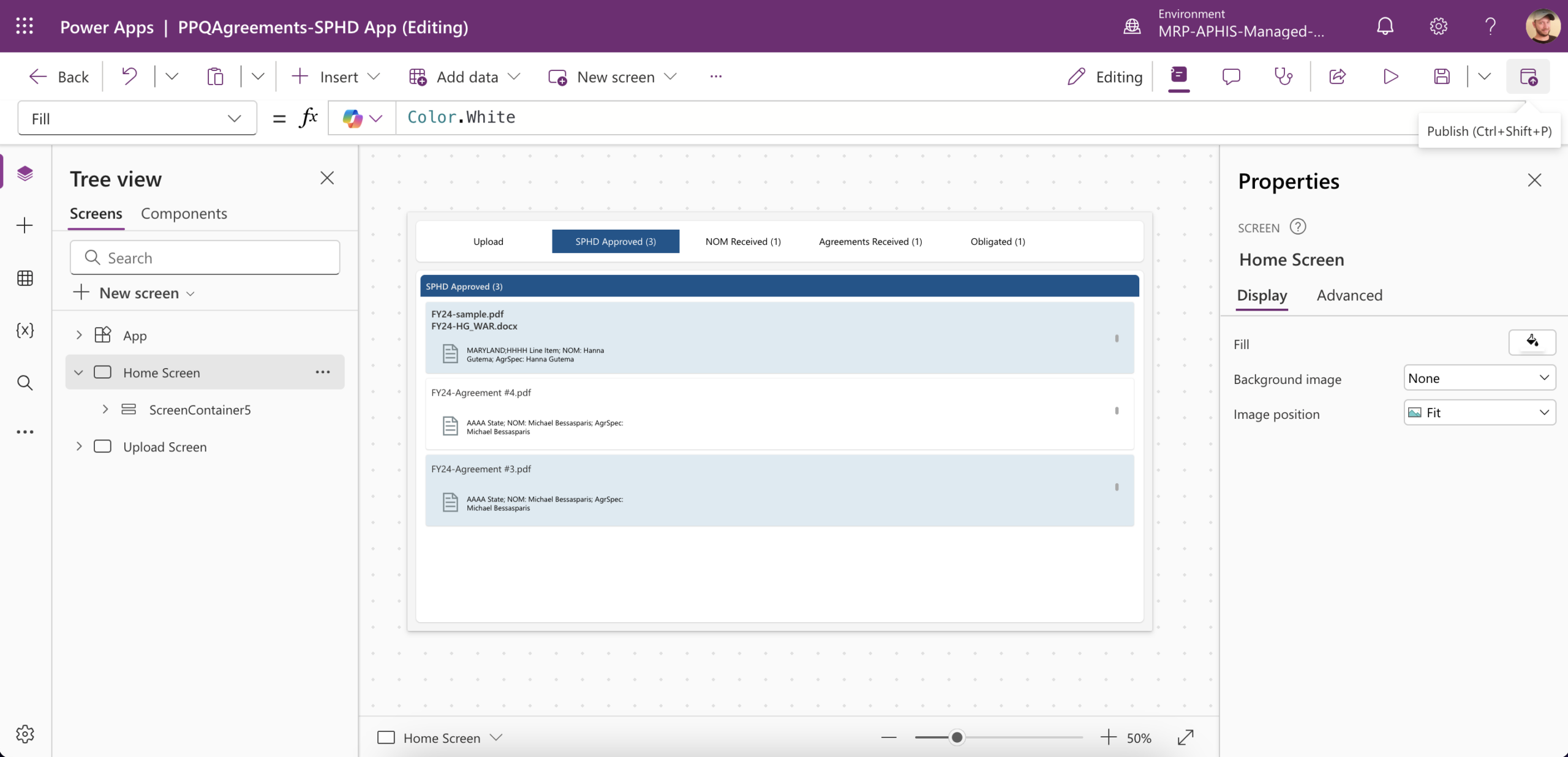1568x757 pixels.
Task: Open the Fill property selector dropdown
Action: pyautogui.click(x=137, y=118)
